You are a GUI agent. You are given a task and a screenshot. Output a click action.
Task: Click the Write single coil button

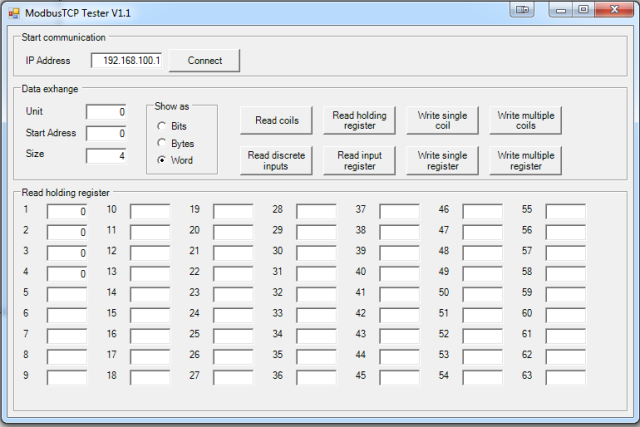point(442,120)
